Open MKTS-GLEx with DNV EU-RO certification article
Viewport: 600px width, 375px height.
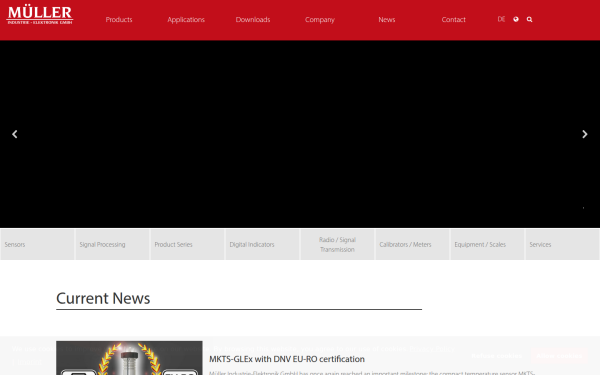[x=287, y=359]
